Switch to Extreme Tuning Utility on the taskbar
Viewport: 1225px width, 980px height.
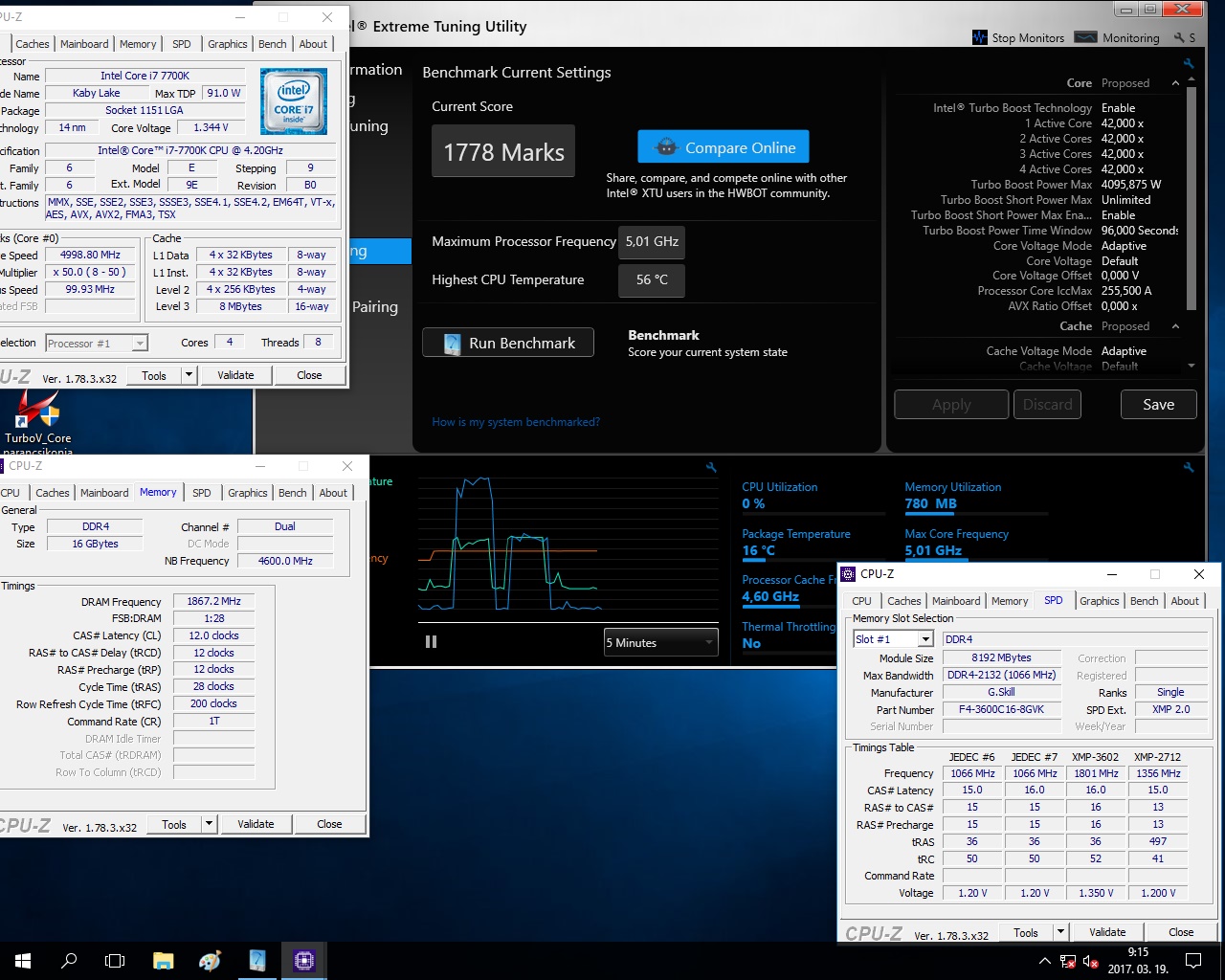click(257, 960)
